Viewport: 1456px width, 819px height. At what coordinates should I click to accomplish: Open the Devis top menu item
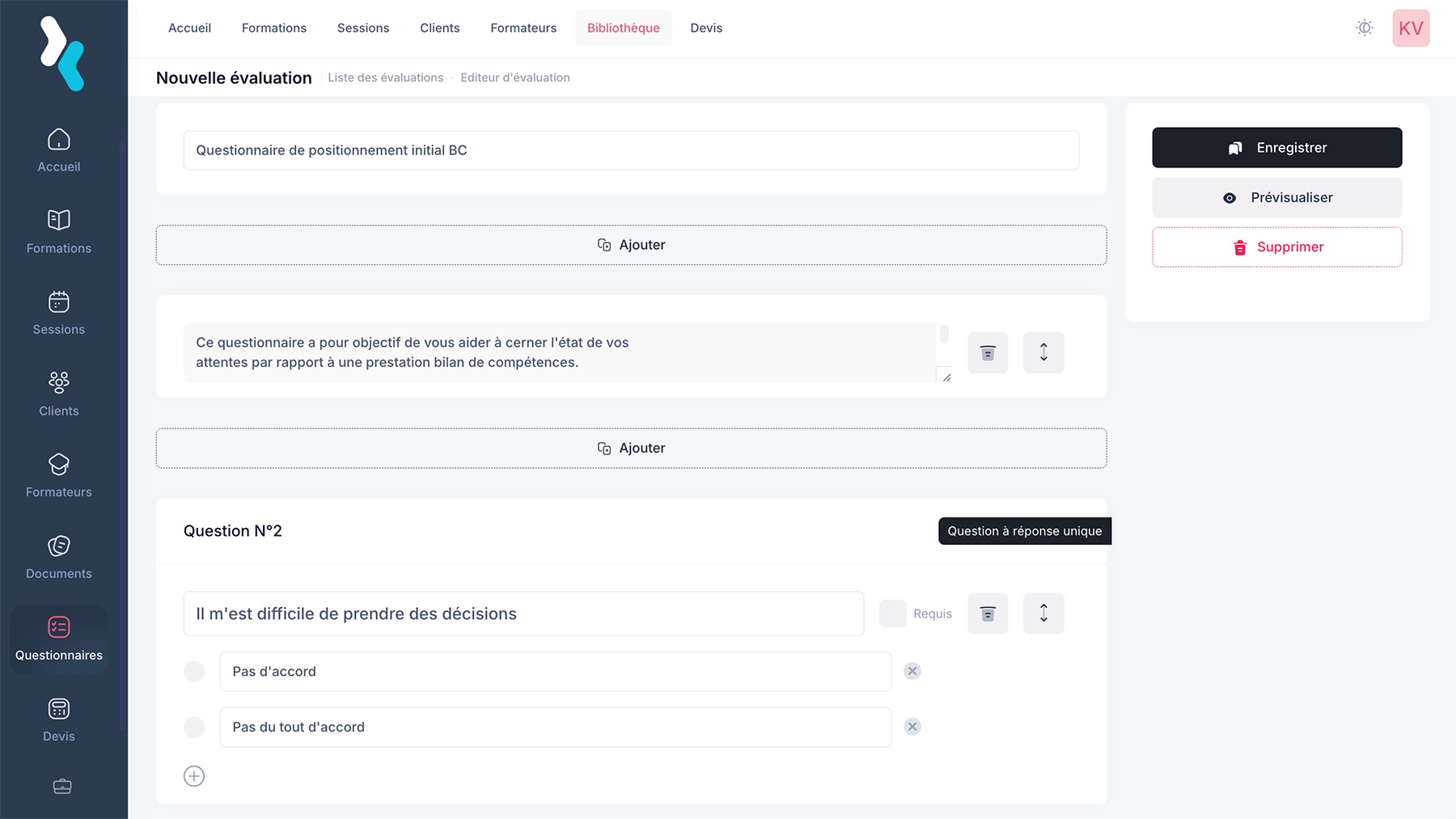pos(705,28)
